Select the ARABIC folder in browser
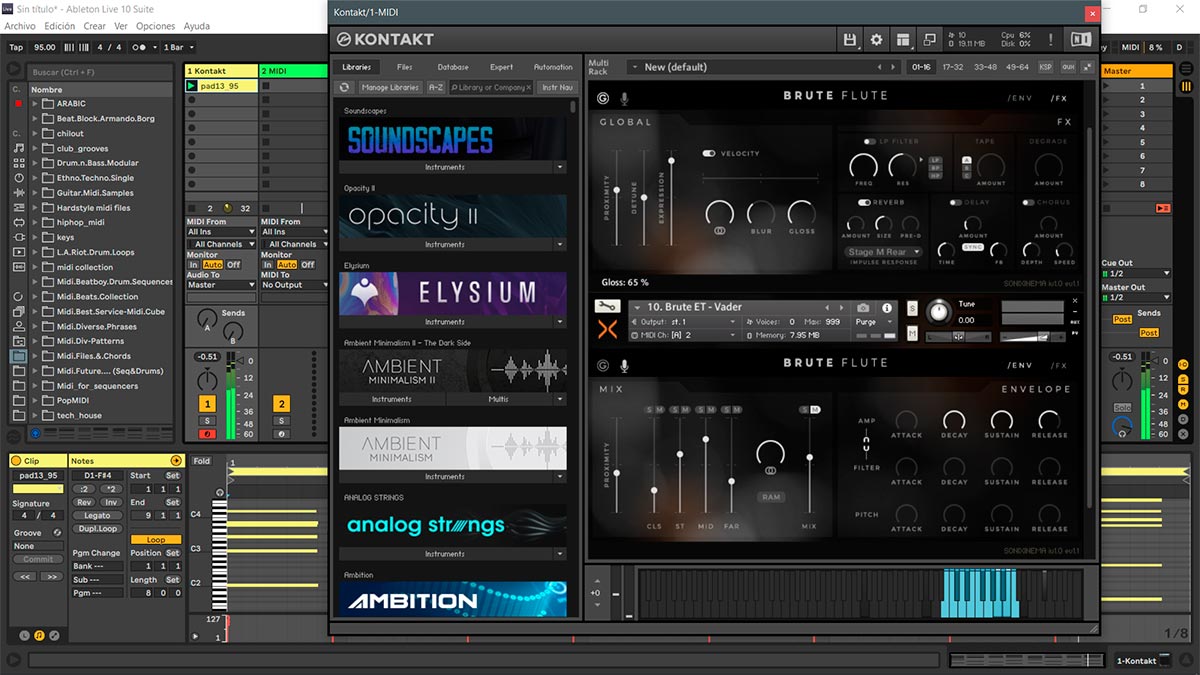 coord(71,103)
